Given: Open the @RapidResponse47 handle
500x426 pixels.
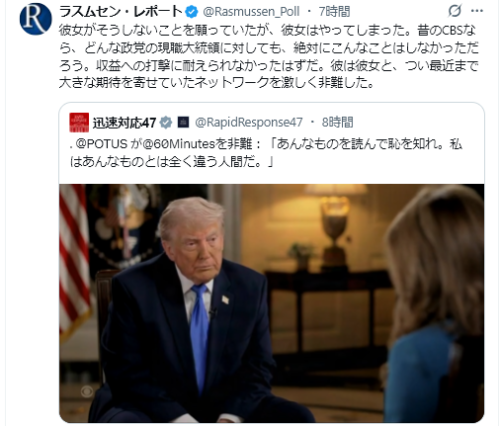Looking at the screenshot, I should (x=249, y=122).
